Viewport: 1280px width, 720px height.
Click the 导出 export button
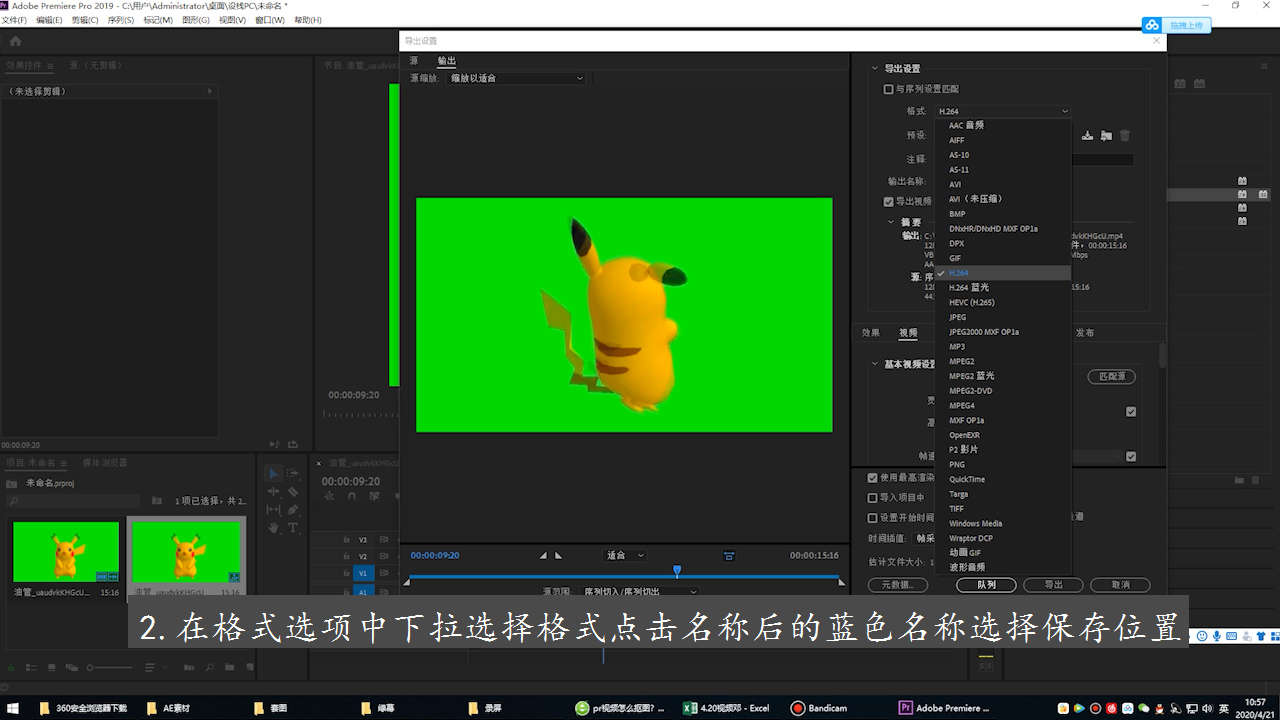tap(1053, 585)
